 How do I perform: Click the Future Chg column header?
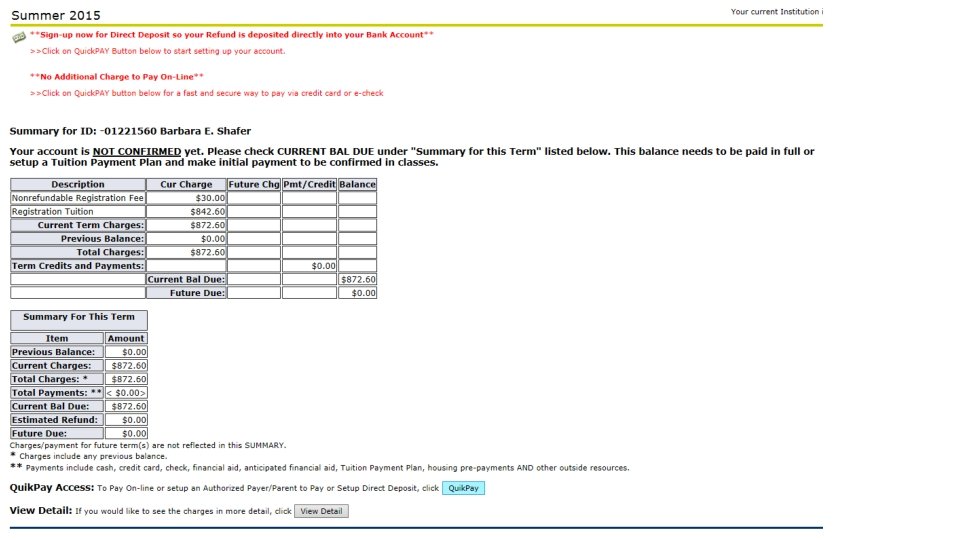pos(253,184)
